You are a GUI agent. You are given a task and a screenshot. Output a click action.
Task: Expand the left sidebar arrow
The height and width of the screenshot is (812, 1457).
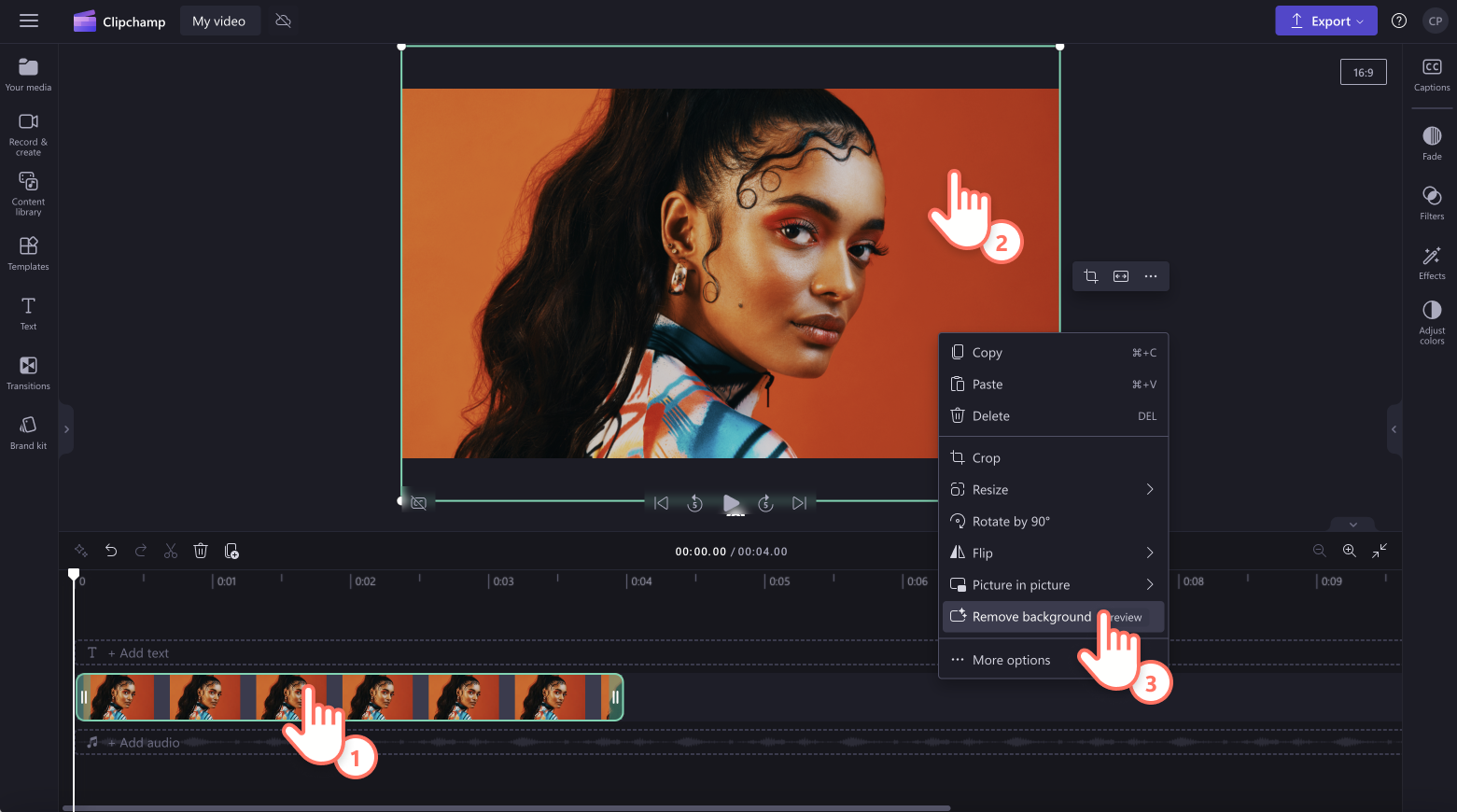click(66, 429)
